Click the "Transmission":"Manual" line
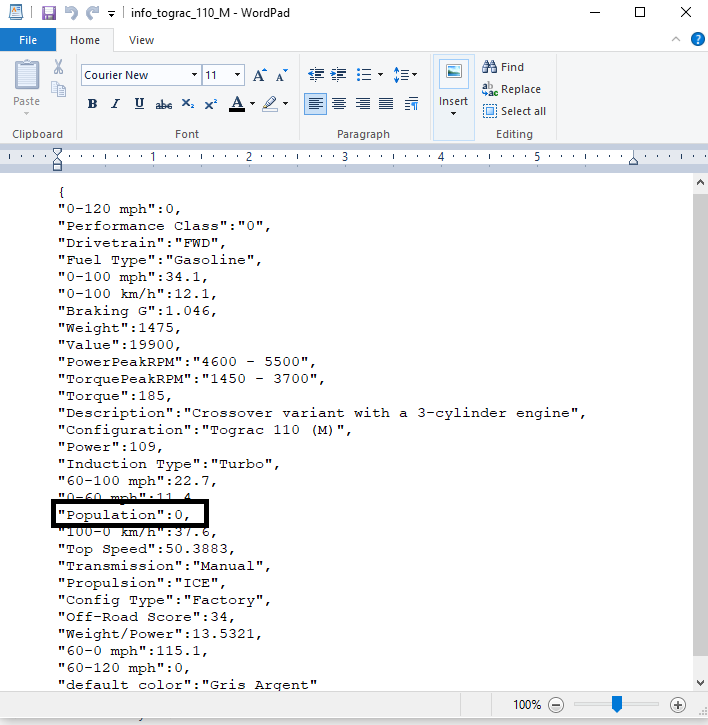Image resolution: width=708 pixels, height=725 pixels. pyautogui.click(x=164, y=566)
